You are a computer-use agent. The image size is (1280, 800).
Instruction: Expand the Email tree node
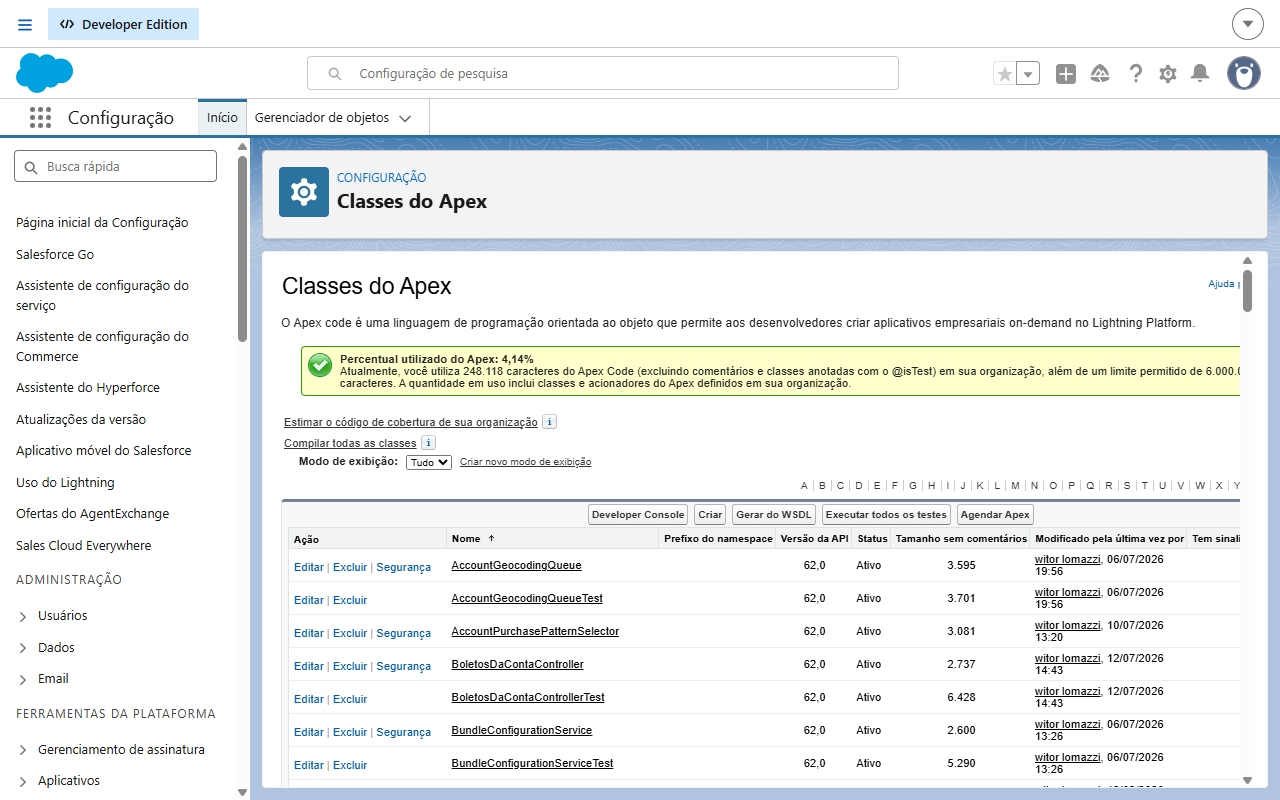(x=23, y=679)
